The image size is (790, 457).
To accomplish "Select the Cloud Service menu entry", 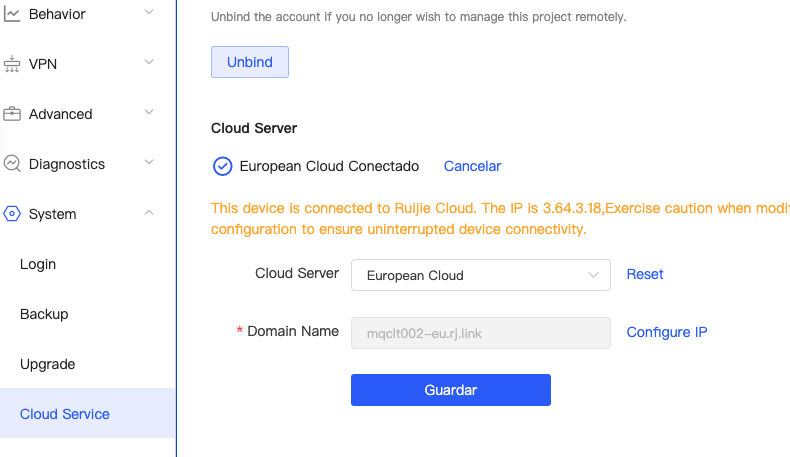I will [65, 414].
